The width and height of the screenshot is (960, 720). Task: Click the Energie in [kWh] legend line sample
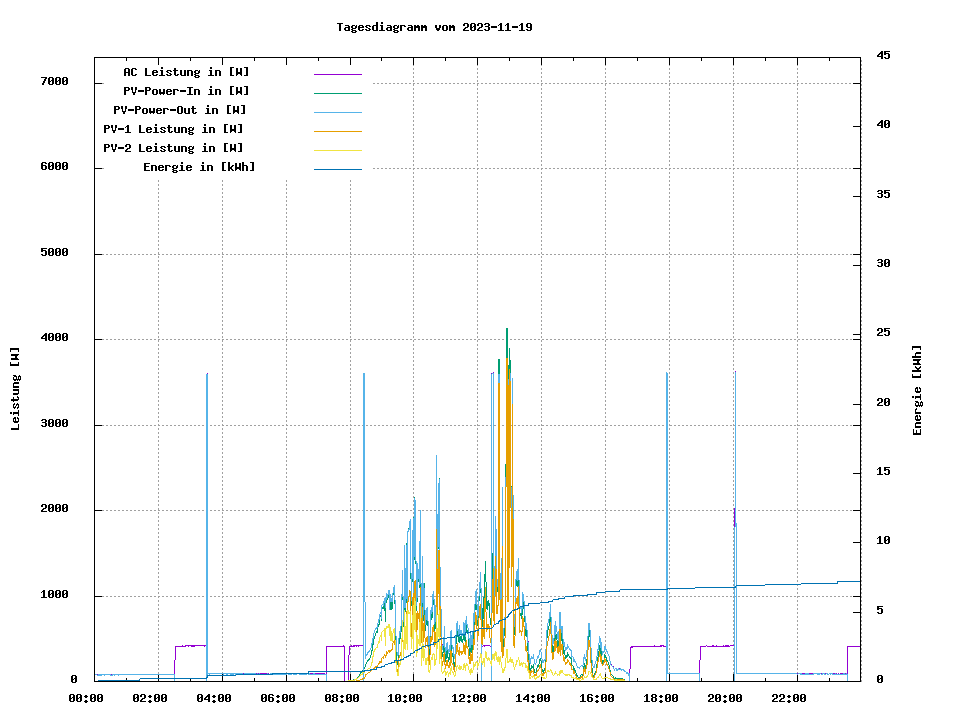[x=337, y=168]
